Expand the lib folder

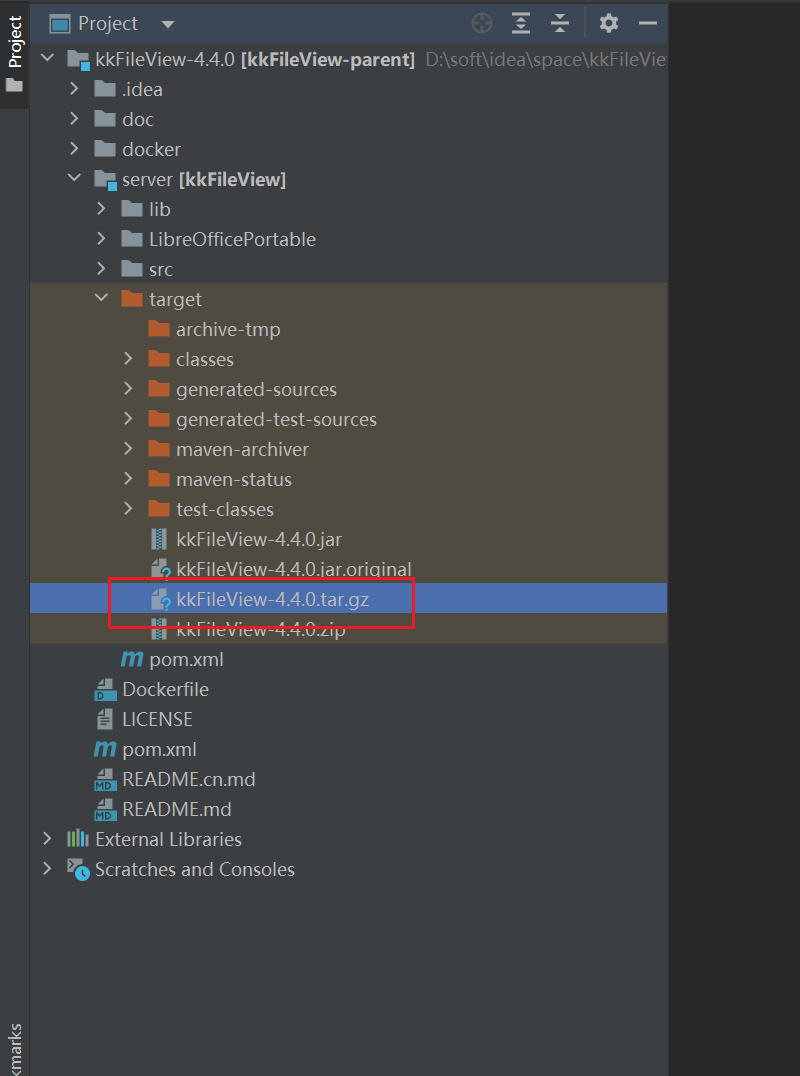102,209
